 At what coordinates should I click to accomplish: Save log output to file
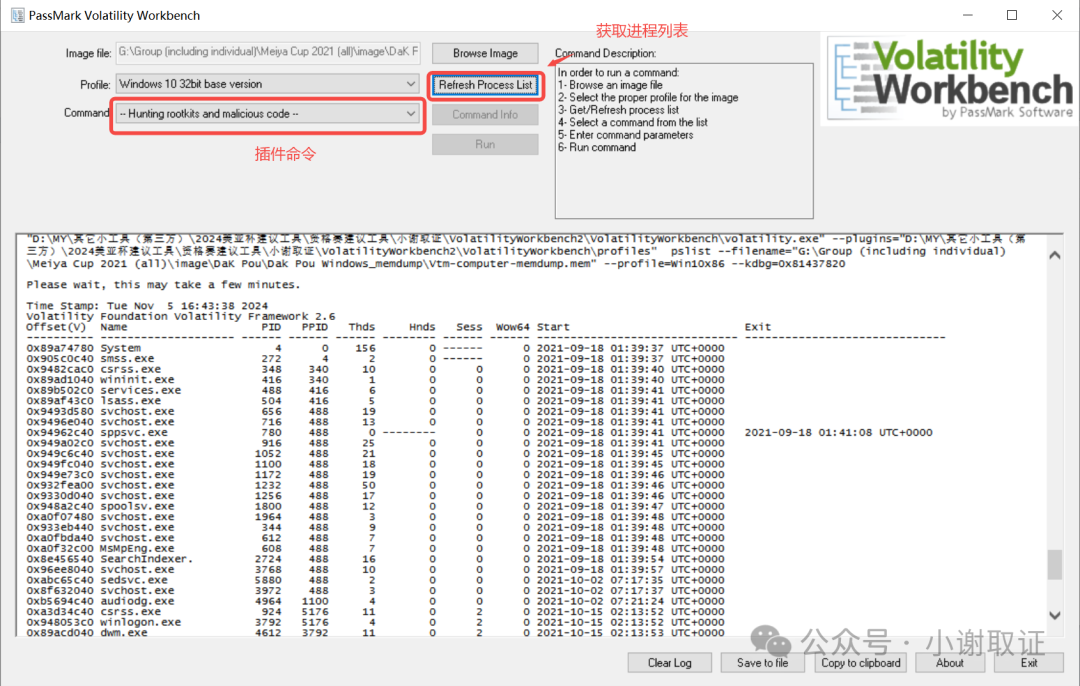point(762,663)
